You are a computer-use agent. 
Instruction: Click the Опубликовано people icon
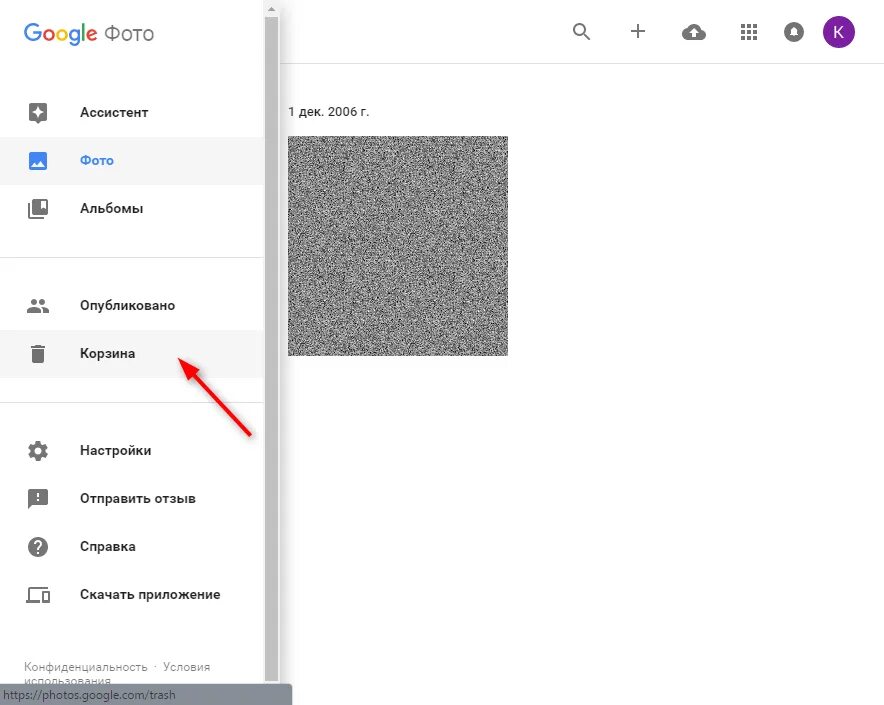(x=38, y=306)
